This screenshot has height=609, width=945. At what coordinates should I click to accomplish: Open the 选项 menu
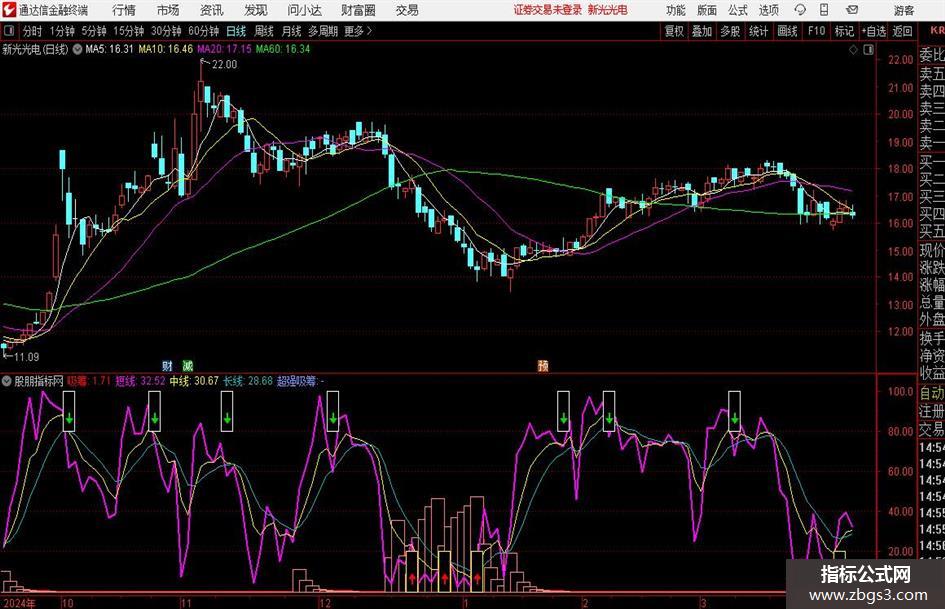click(768, 10)
